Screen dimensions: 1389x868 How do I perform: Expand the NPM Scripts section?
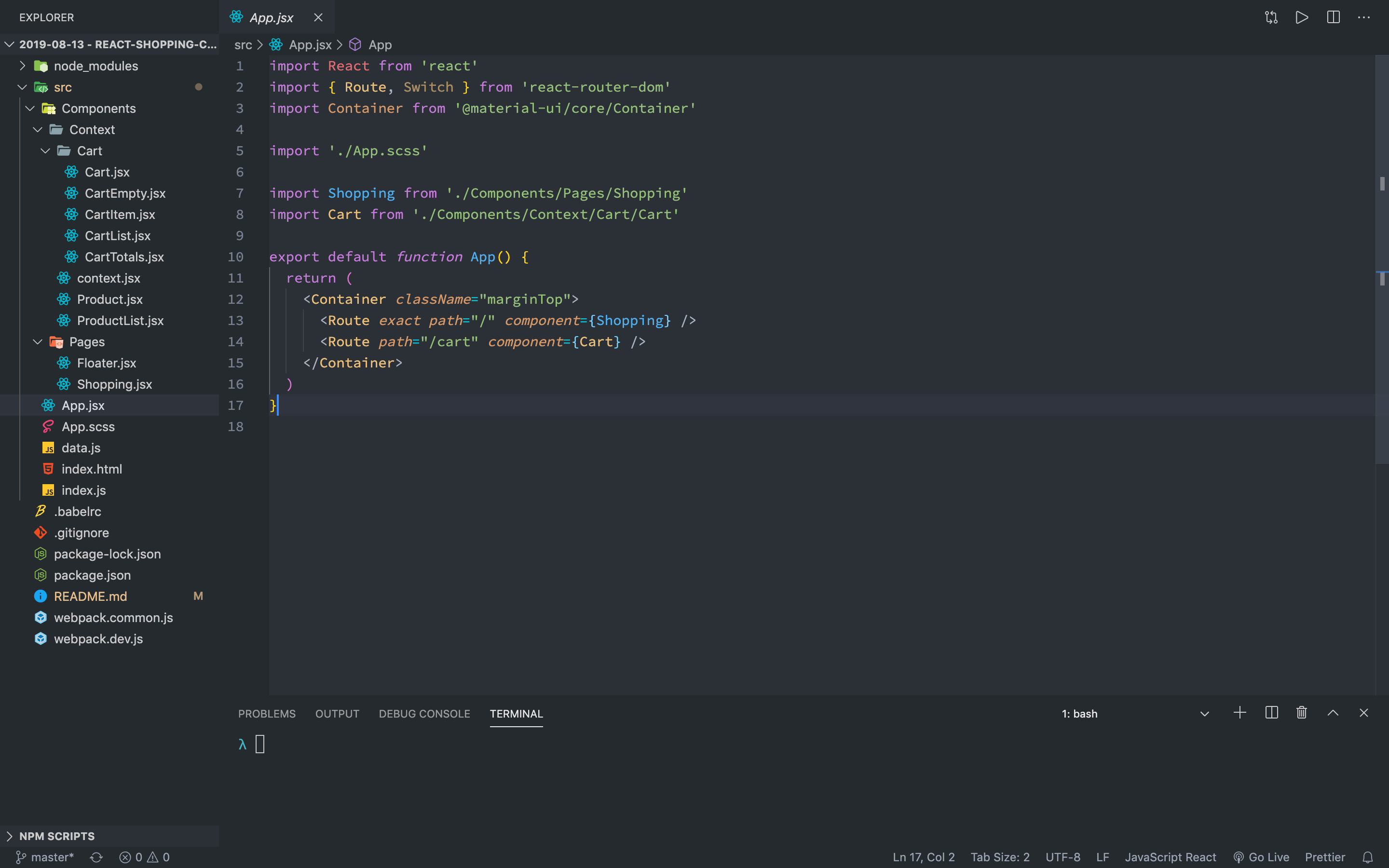click(56, 836)
